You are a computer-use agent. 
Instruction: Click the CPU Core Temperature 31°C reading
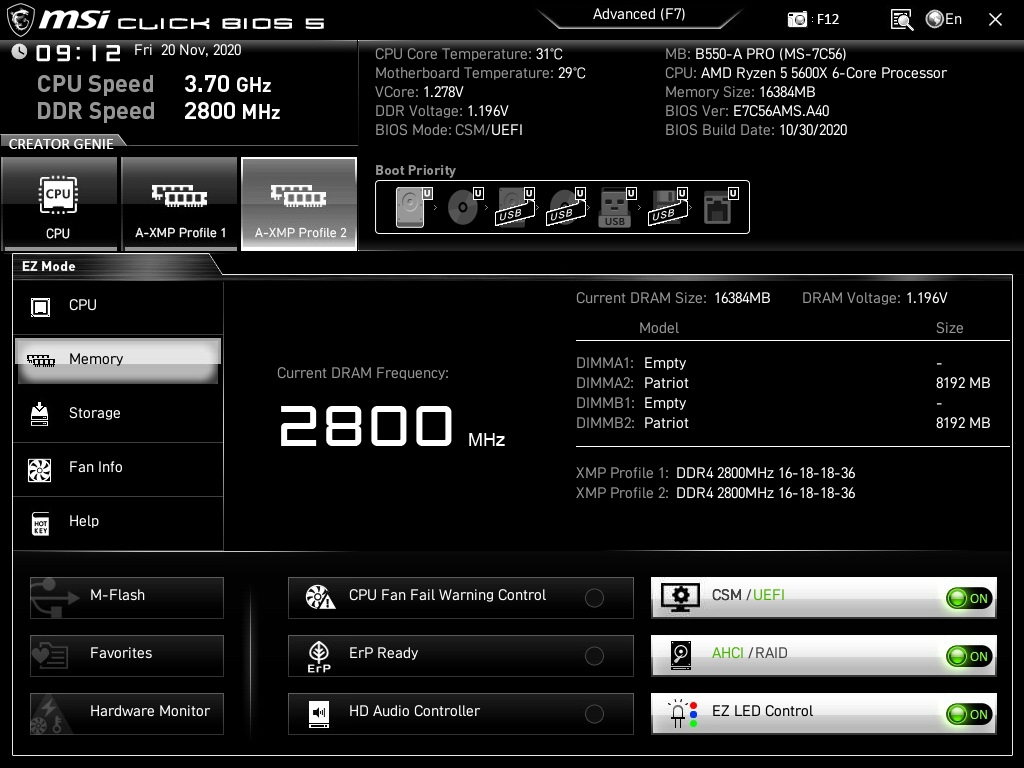click(x=469, y=54)
